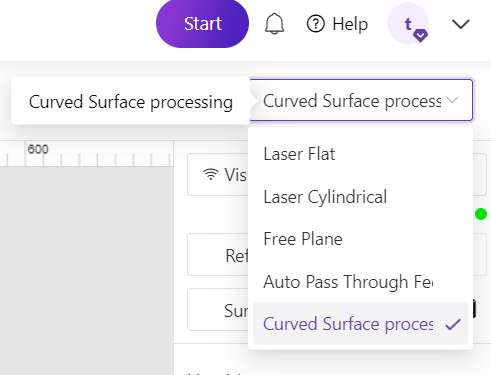Open the user avatar account menu

click(408, 23)
